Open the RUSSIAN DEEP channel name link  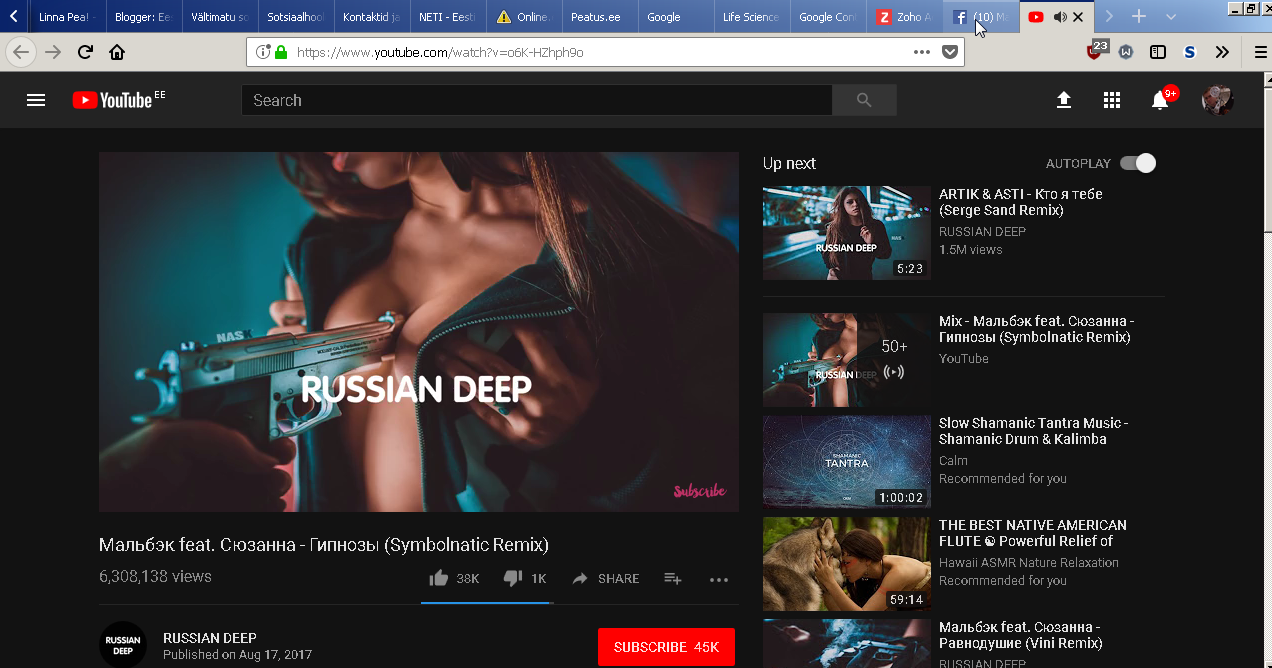tap(210, 638)
